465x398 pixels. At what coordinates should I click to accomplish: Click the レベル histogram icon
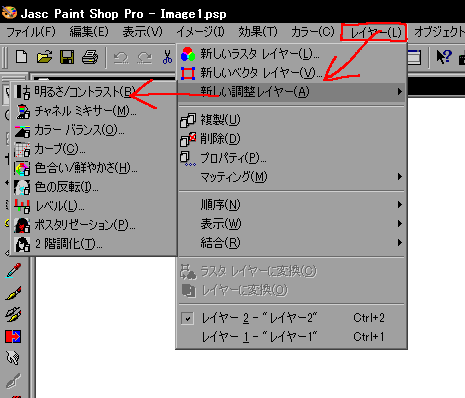[22, 206]
